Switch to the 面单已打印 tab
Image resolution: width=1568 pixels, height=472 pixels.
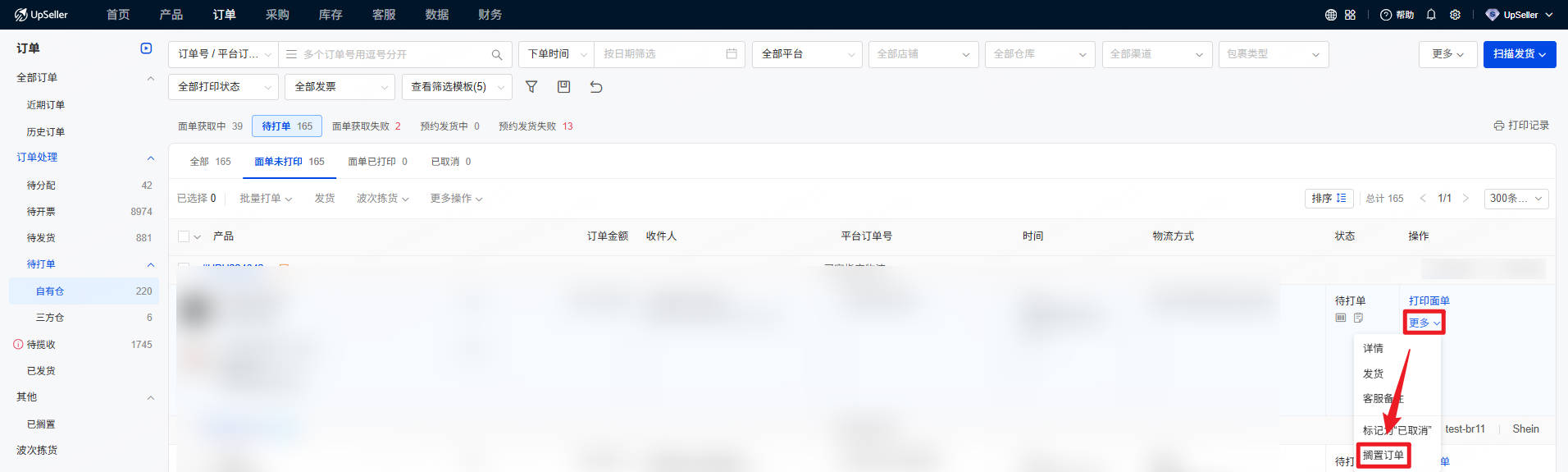coord(377,162)
